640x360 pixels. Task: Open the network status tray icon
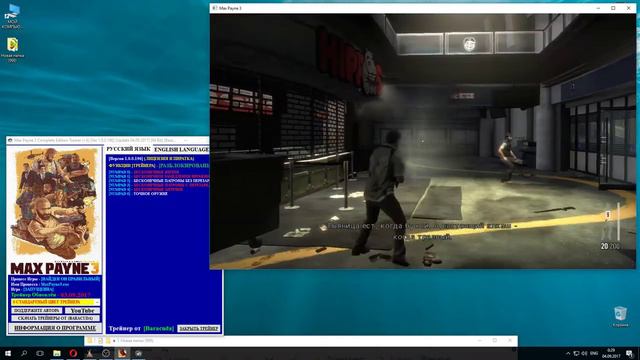pos(576,353)
